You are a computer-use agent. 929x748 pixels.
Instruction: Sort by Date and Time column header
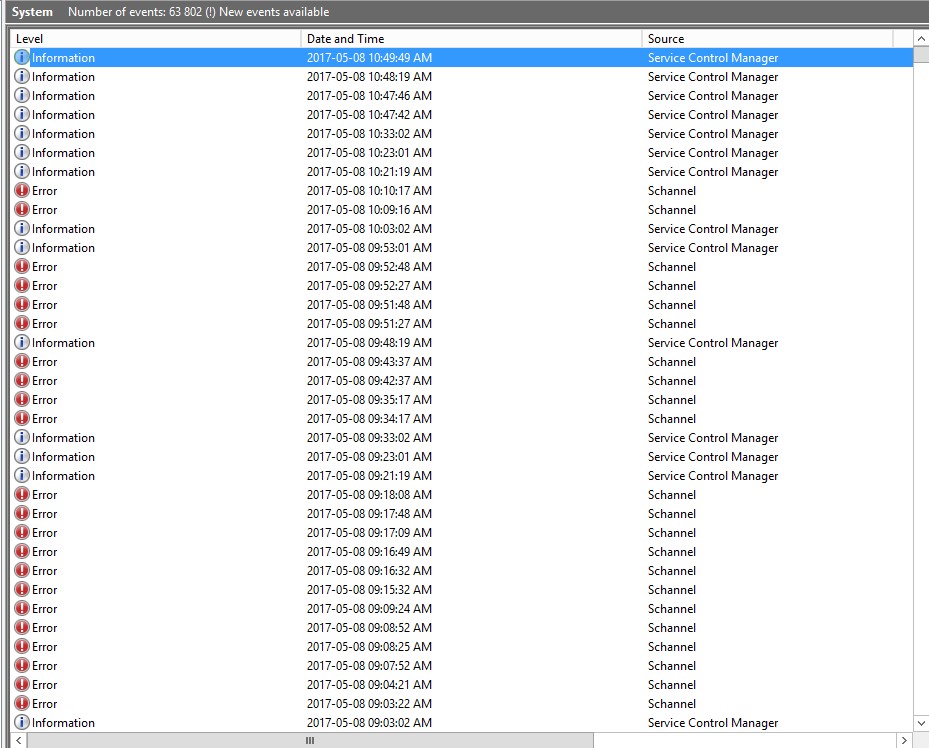coord(471,38)
